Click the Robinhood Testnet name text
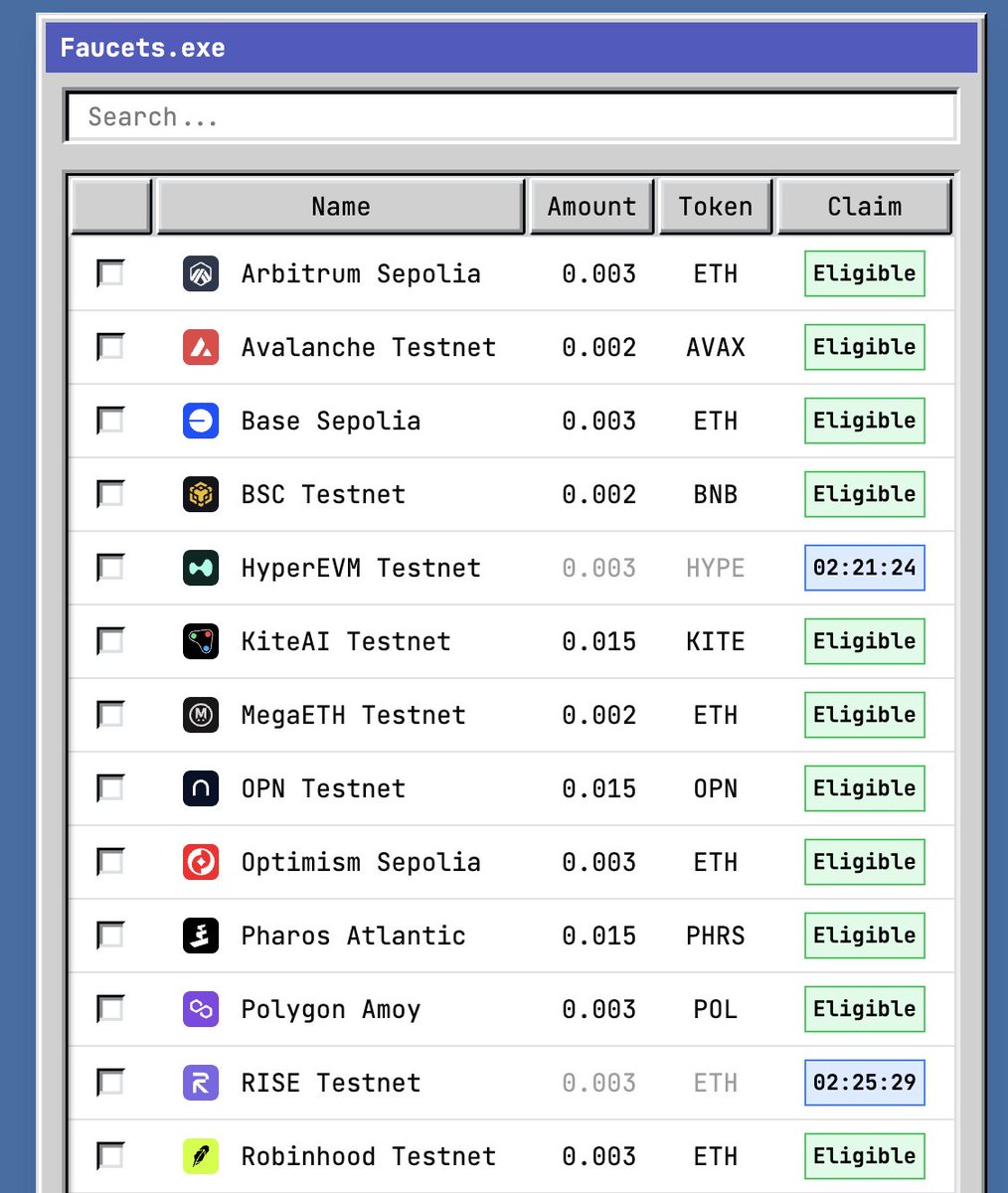 click(369, 1156)
